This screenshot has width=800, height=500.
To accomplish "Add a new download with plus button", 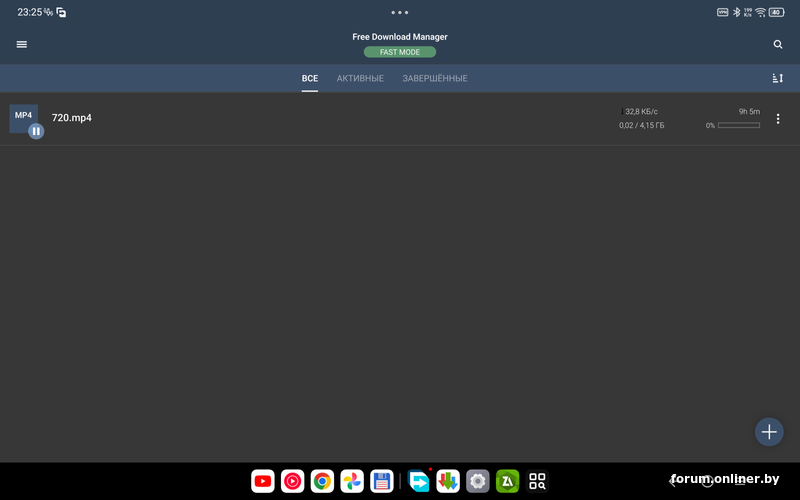I will point(769,432).
